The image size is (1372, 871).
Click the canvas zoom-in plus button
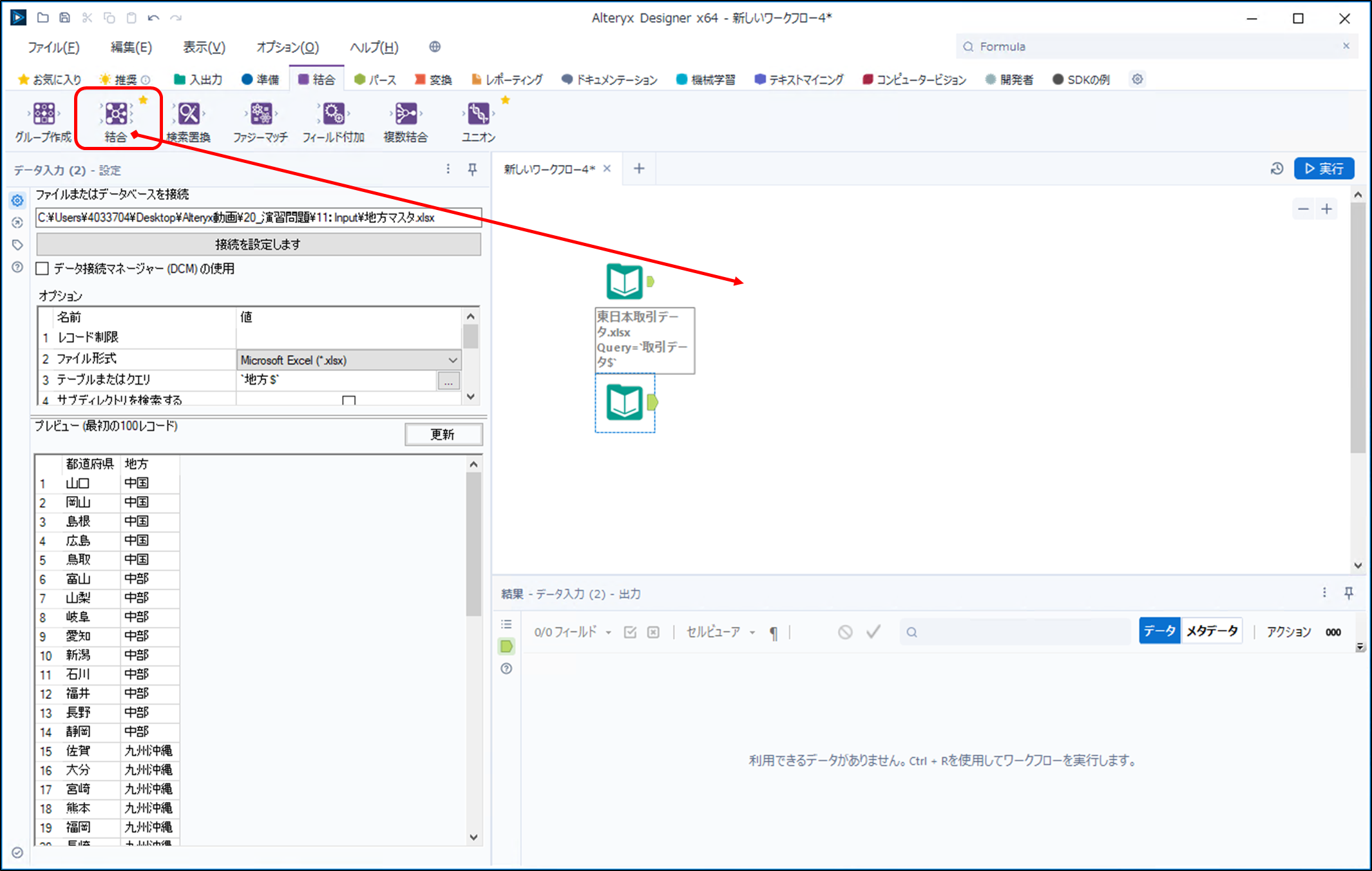pos(1326,209)
